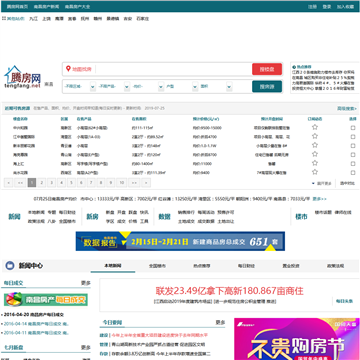
Task: Switch to the 每日财经 news tab
Action: [x=246, y=266]
